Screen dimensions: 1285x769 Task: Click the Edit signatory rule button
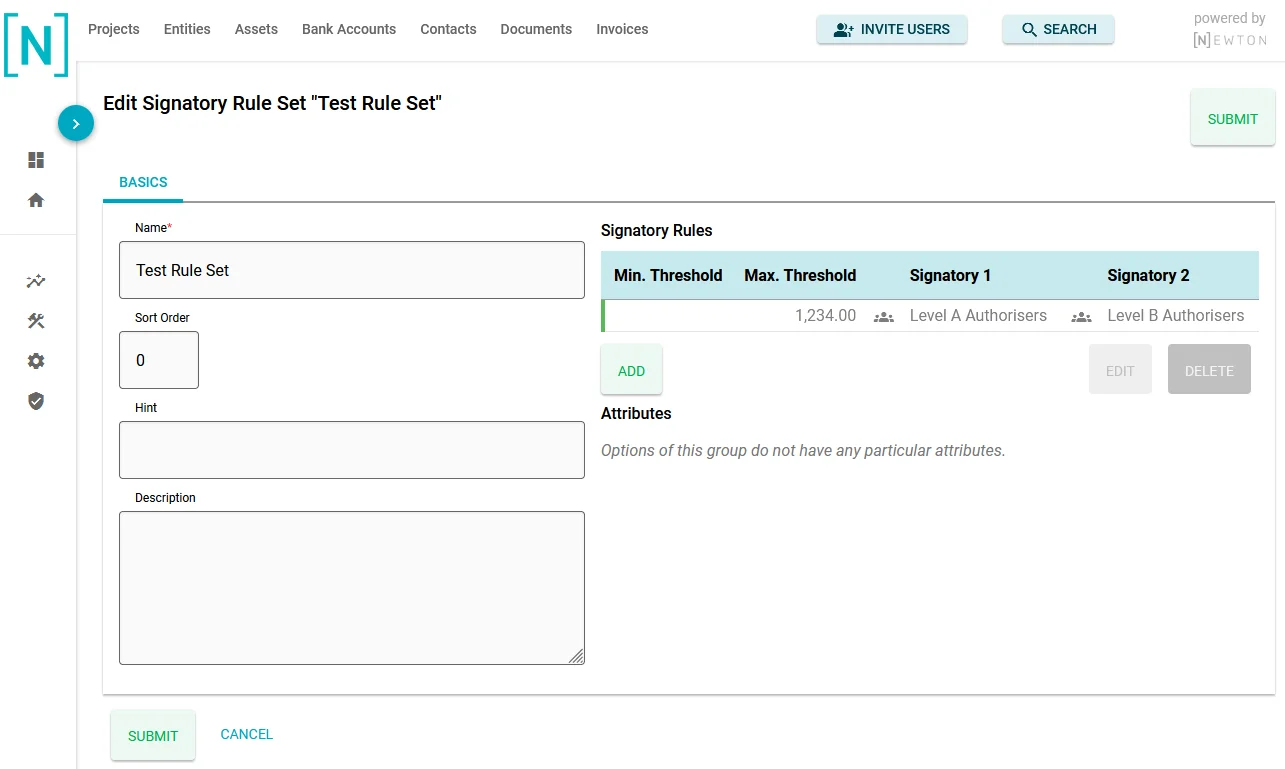(1120, 370)
